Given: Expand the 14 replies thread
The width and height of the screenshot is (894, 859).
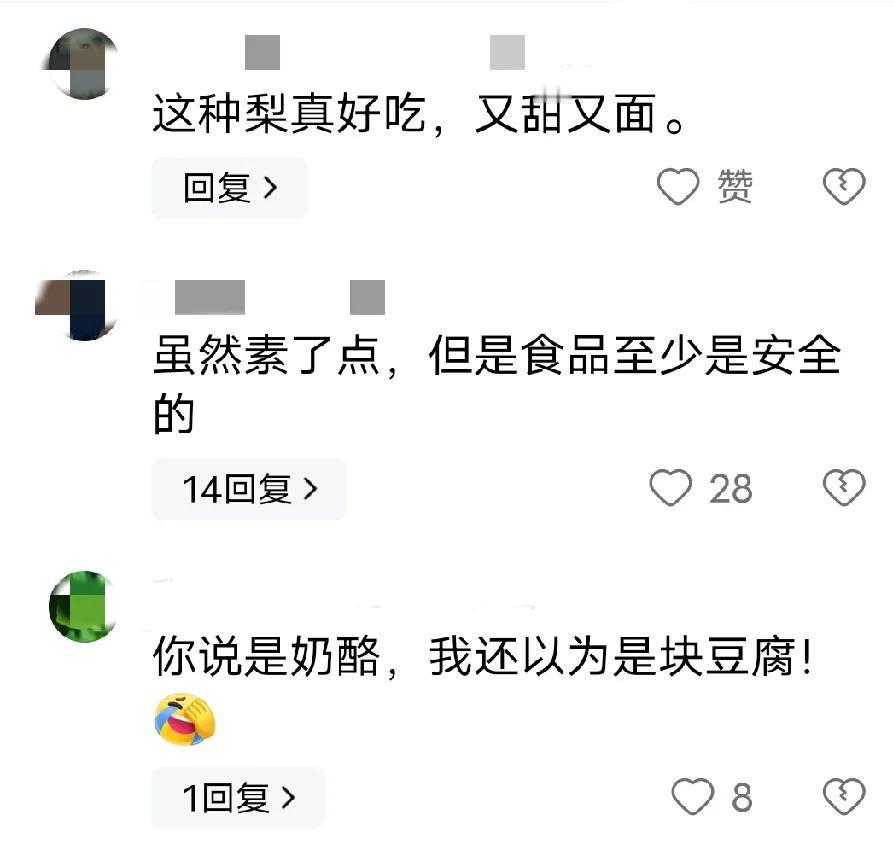Looking at the screenshot, I should click(249, 489).
